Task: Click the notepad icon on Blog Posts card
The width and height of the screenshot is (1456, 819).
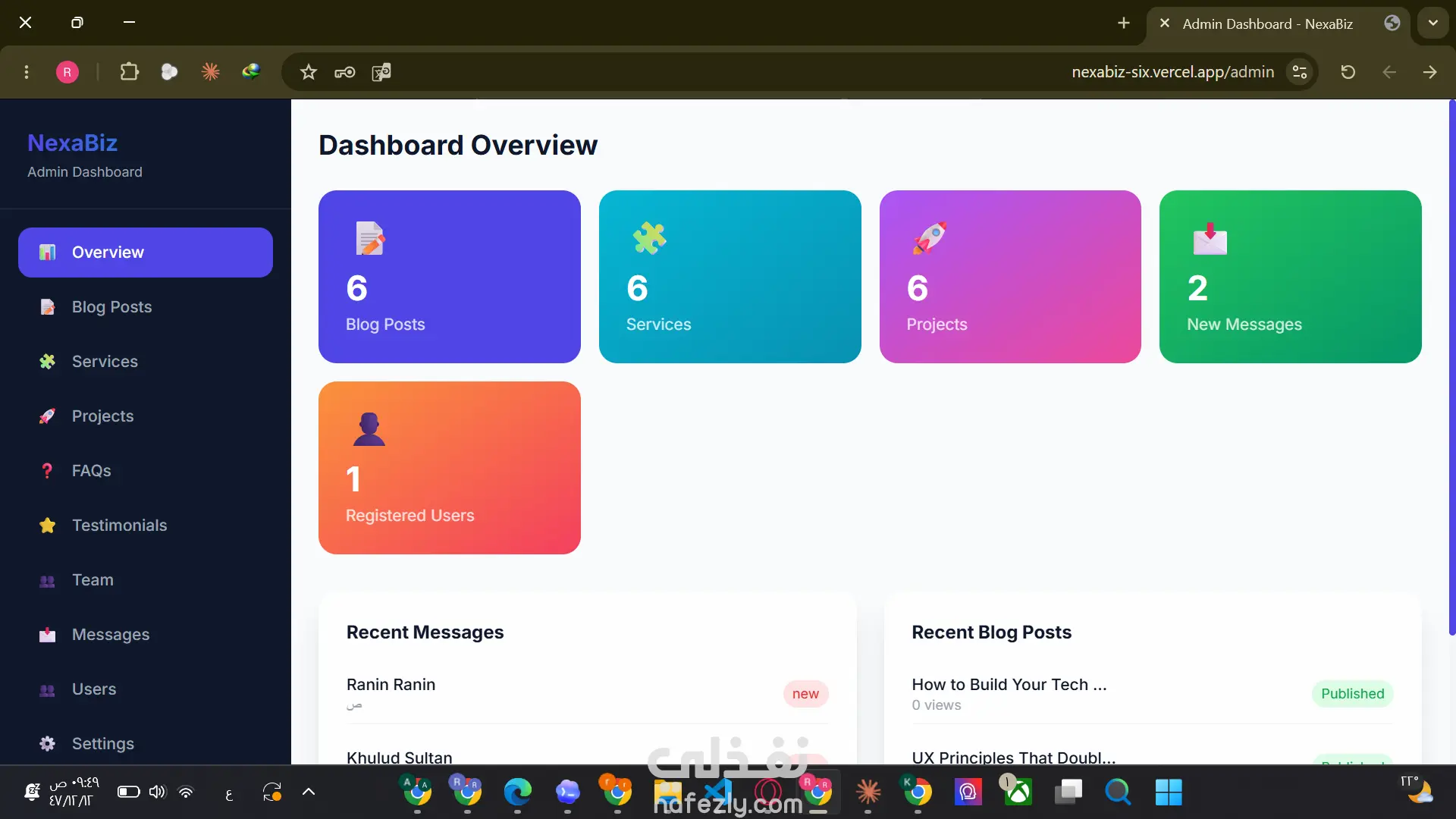Action: (x=370, y=239)
